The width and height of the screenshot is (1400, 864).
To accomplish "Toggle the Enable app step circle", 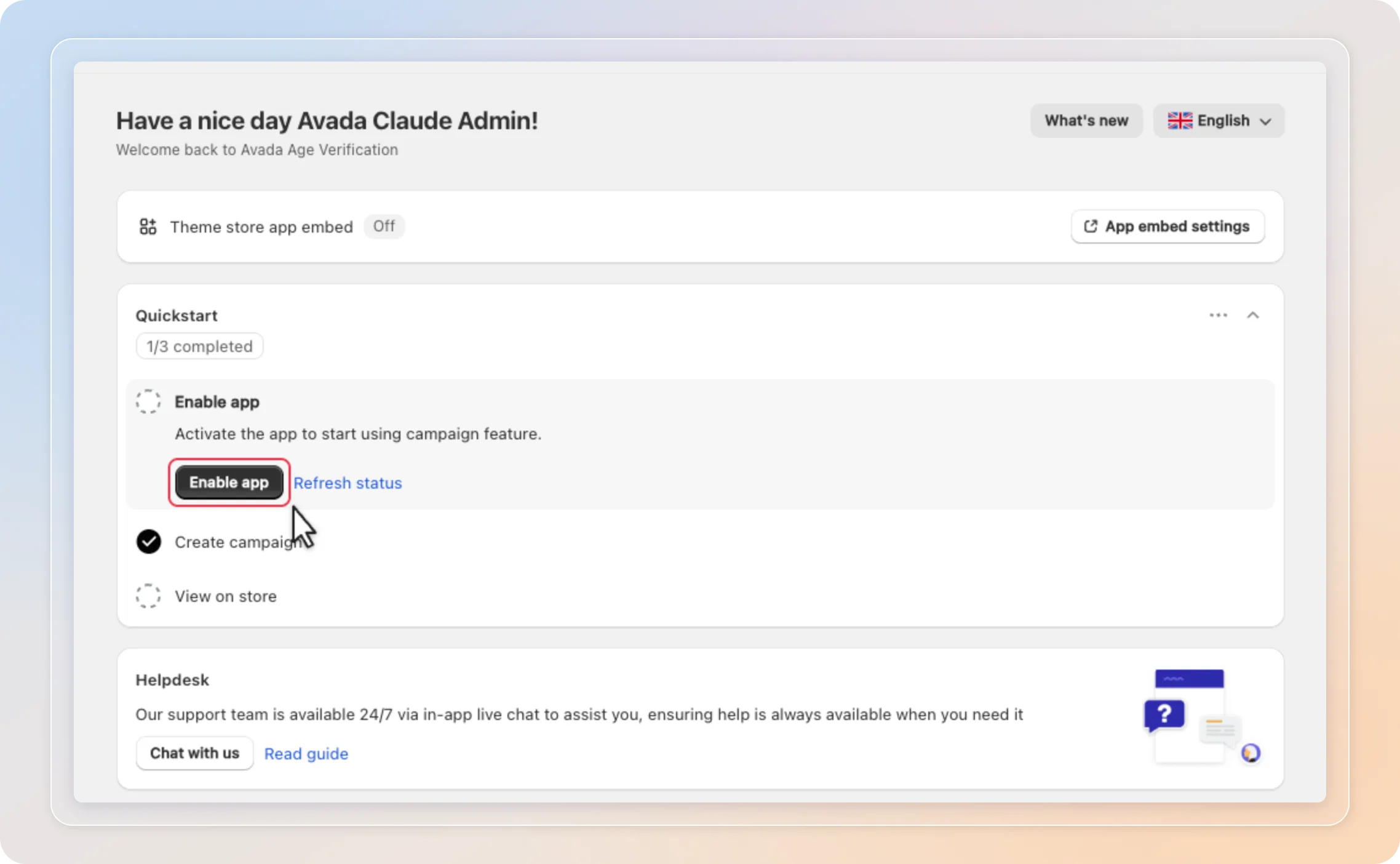I will pyautogui.click(x=148, y=402).
